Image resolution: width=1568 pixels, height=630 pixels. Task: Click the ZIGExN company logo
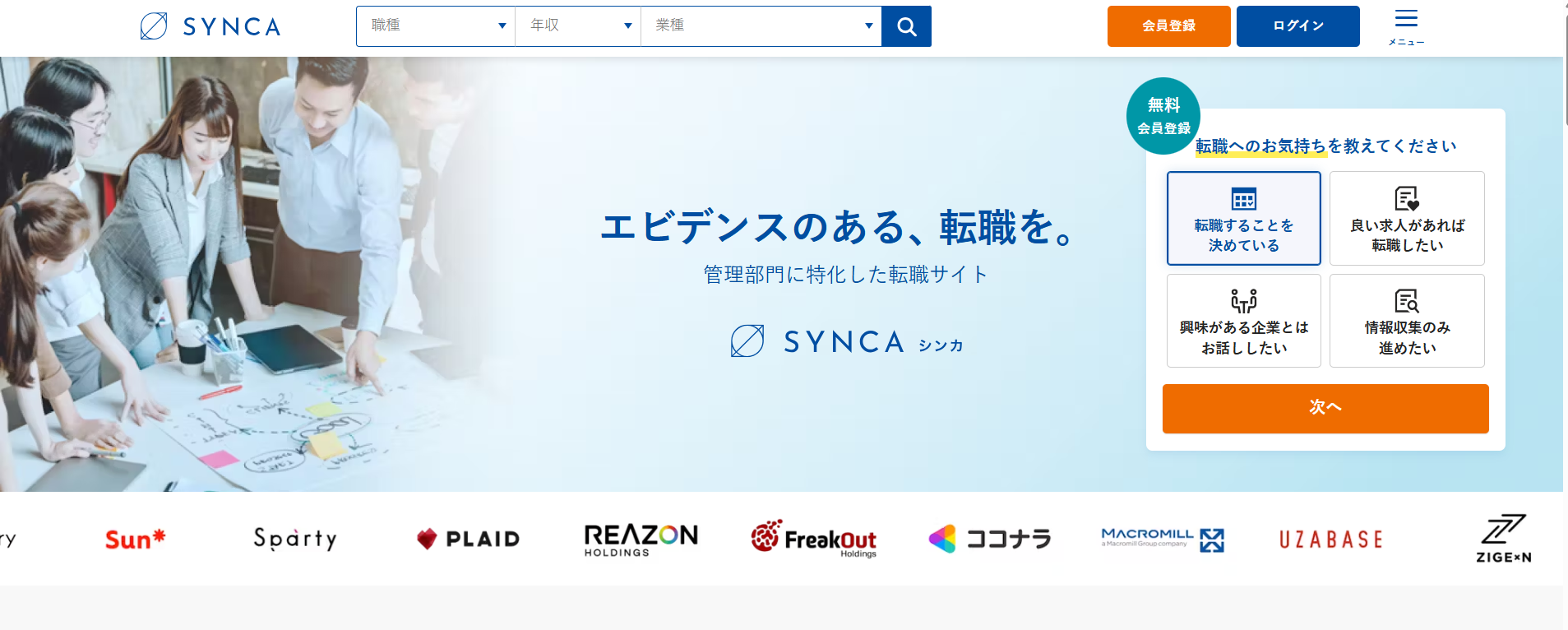pyautogui.click(x=1503, y=539)
